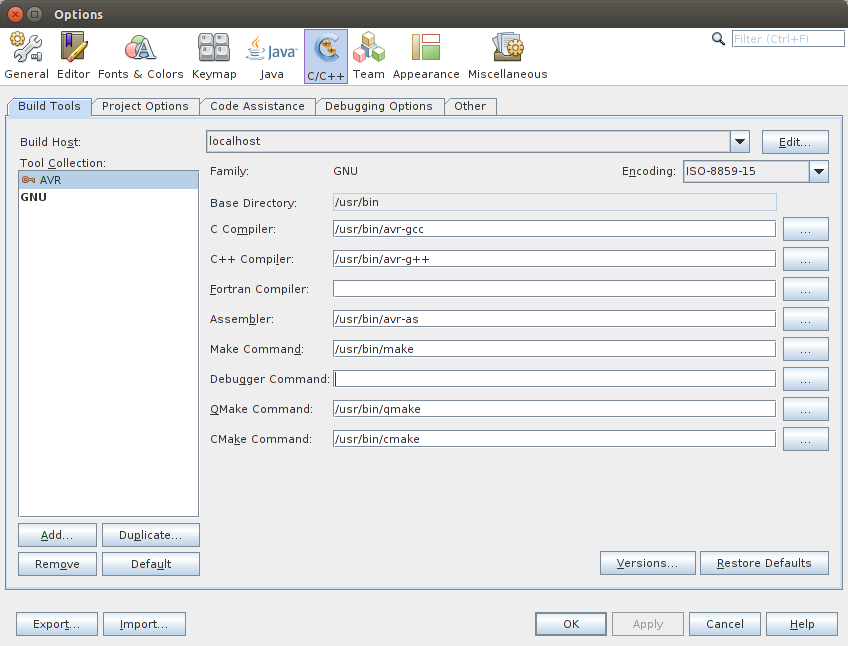Viewport: 848px width, 646px height.
Task: Close the Options window
Action: coord(16,14)
